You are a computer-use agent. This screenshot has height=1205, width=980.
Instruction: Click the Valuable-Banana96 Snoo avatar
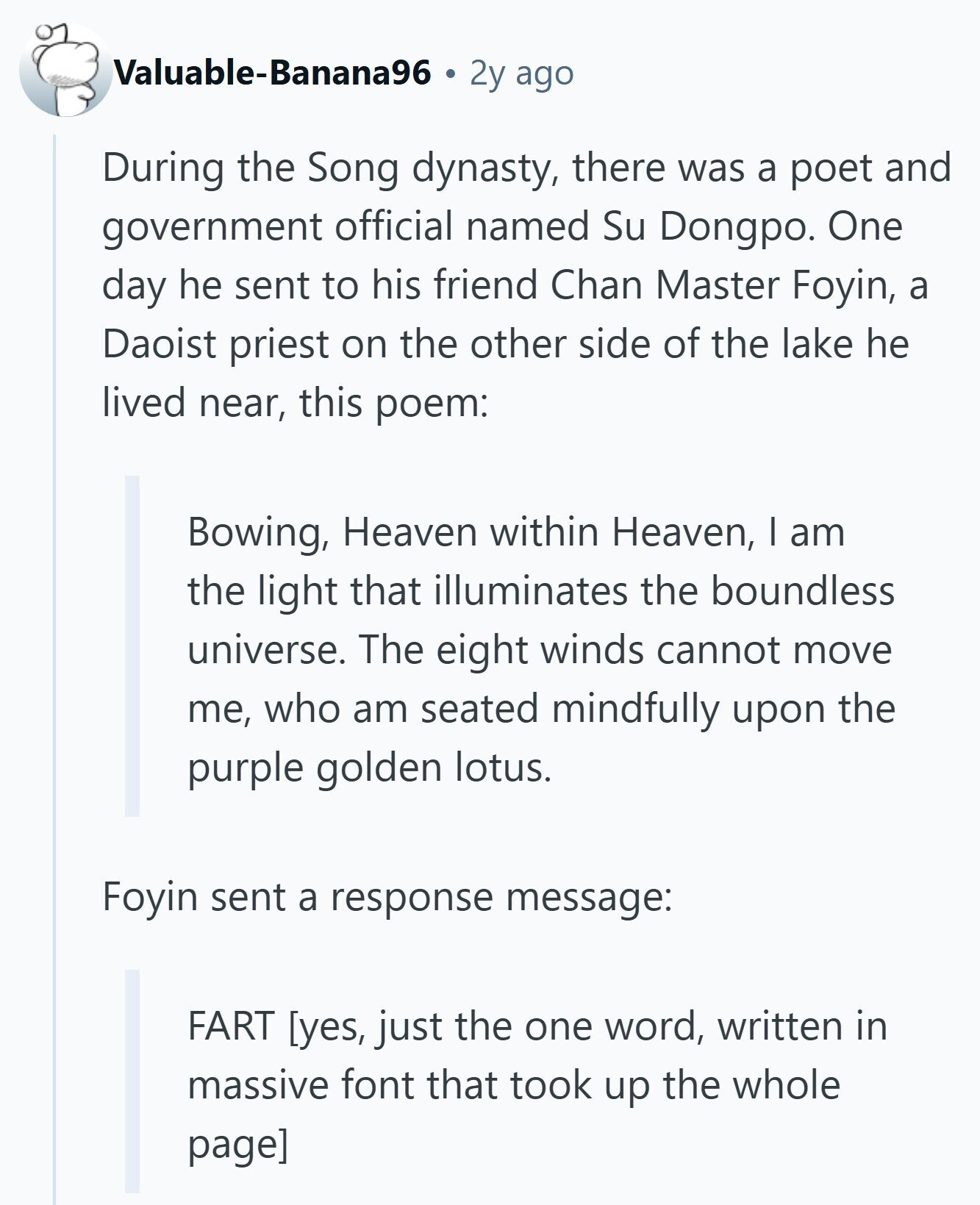click(x=65, y=71)
